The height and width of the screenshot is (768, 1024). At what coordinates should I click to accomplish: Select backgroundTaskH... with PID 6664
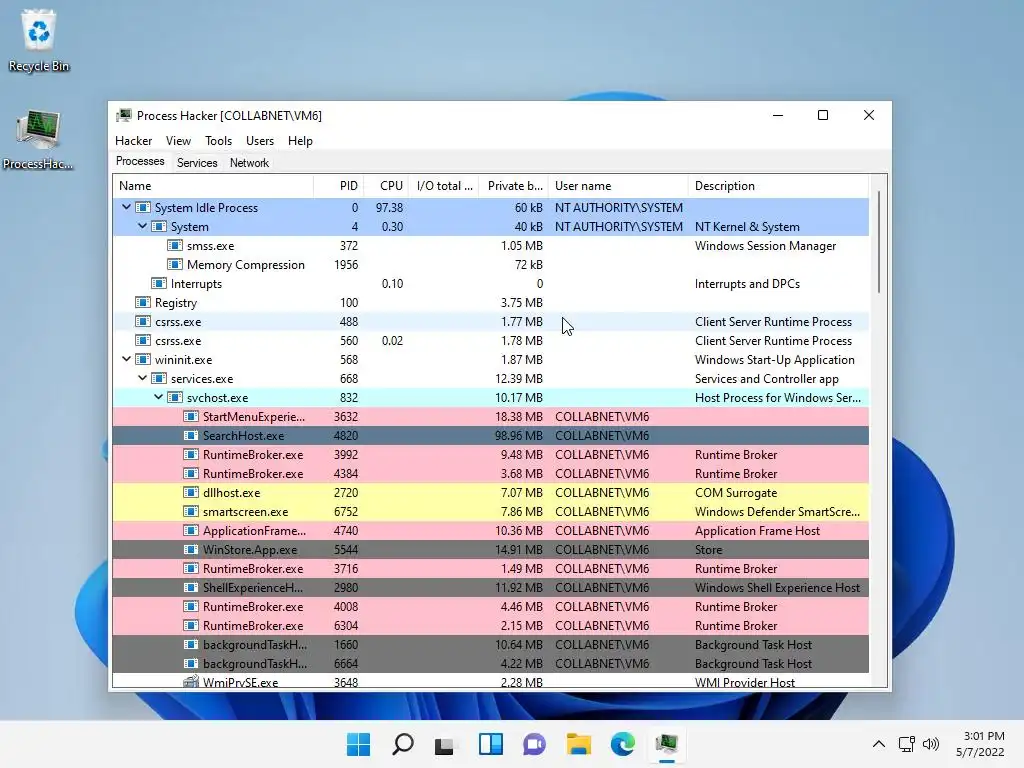coord(491,663)
